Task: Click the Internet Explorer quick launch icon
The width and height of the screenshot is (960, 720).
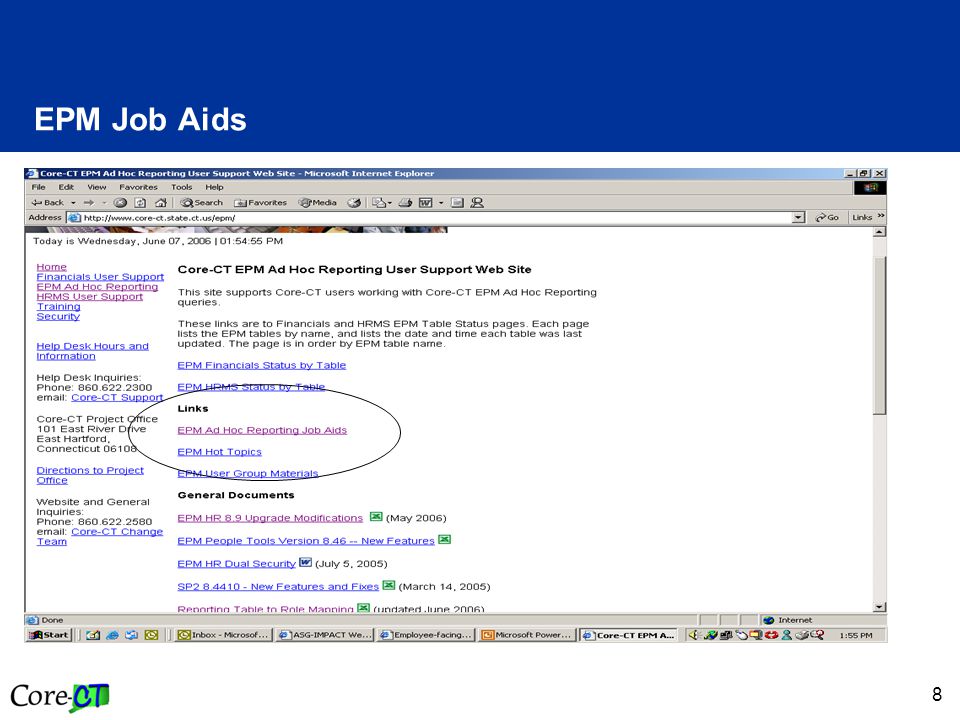Action: pos(112,635)
